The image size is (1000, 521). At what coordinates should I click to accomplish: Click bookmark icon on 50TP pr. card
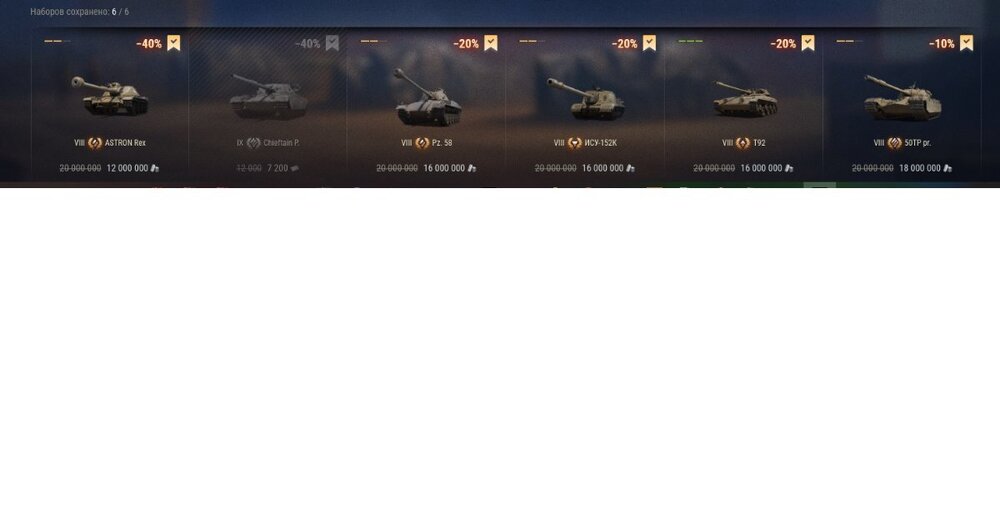point(967,43)
